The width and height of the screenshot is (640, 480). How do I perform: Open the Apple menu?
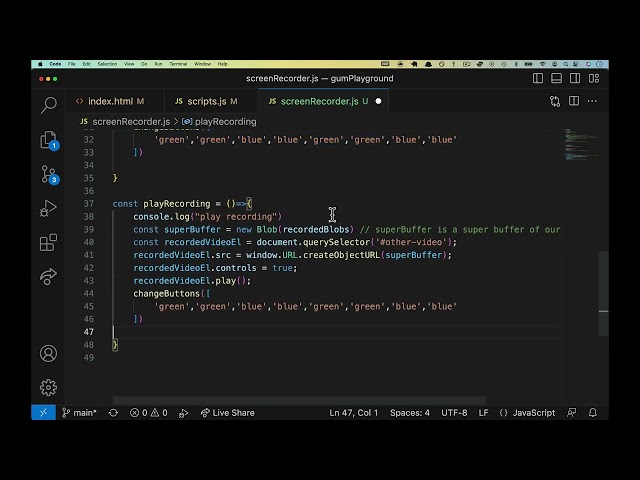(x=40, y=64)
